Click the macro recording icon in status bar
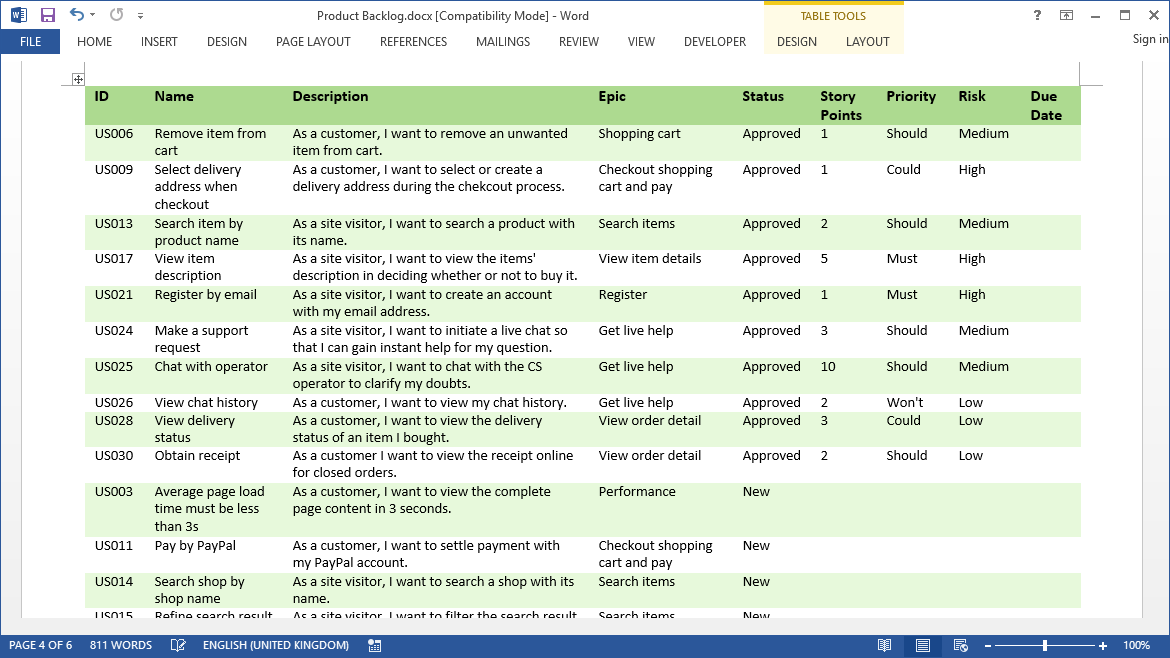This screenshot has height=658, width=1170. tap(374, 645)
